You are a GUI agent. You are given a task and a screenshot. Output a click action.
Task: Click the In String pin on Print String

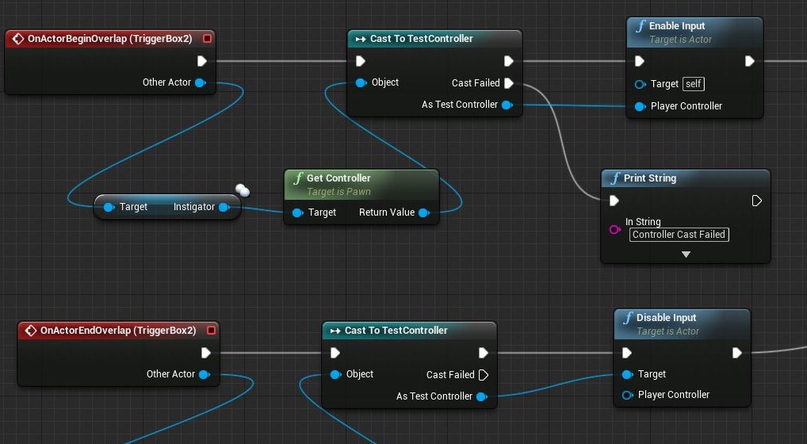615,229
